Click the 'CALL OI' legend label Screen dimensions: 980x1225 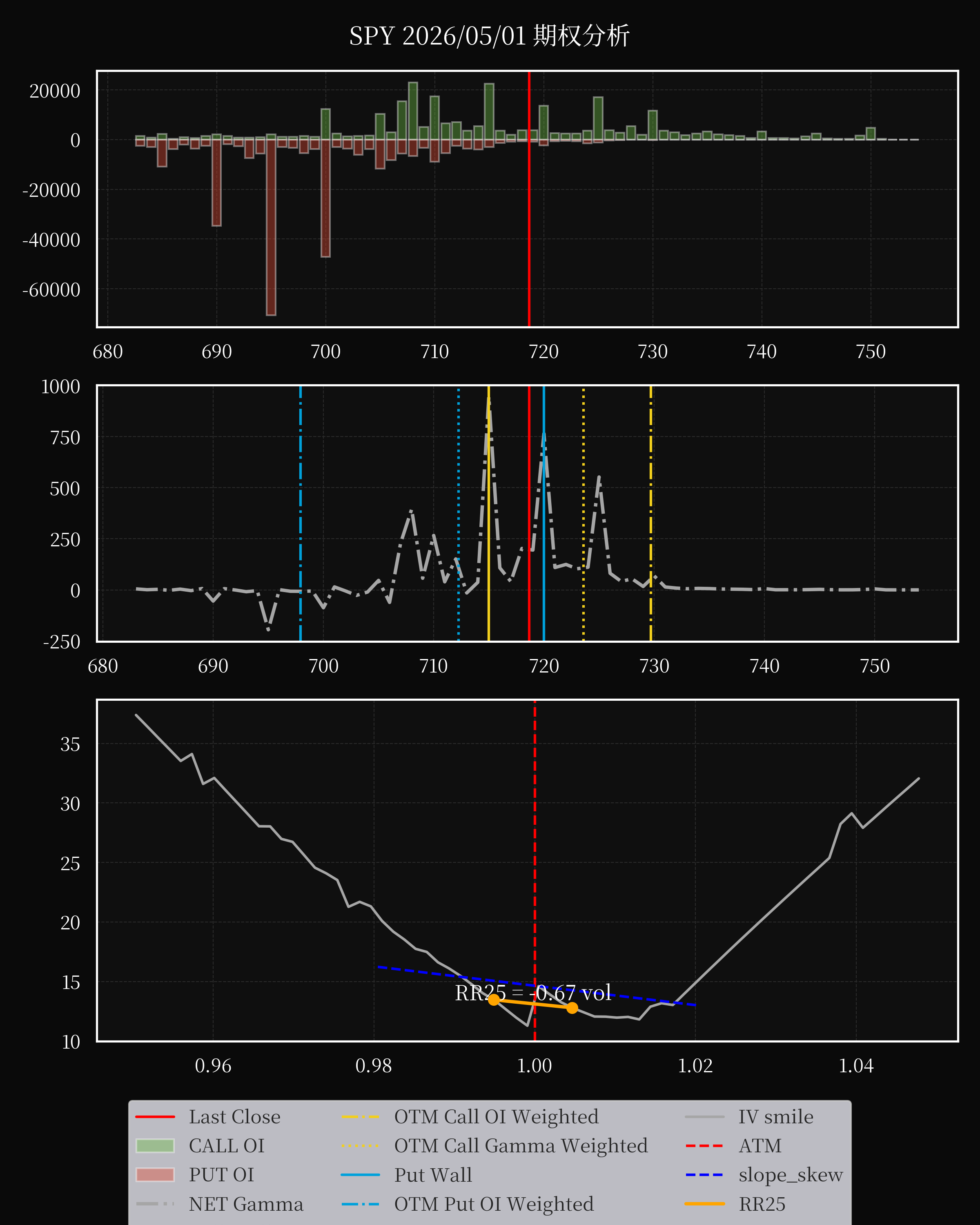point(227,1145)
